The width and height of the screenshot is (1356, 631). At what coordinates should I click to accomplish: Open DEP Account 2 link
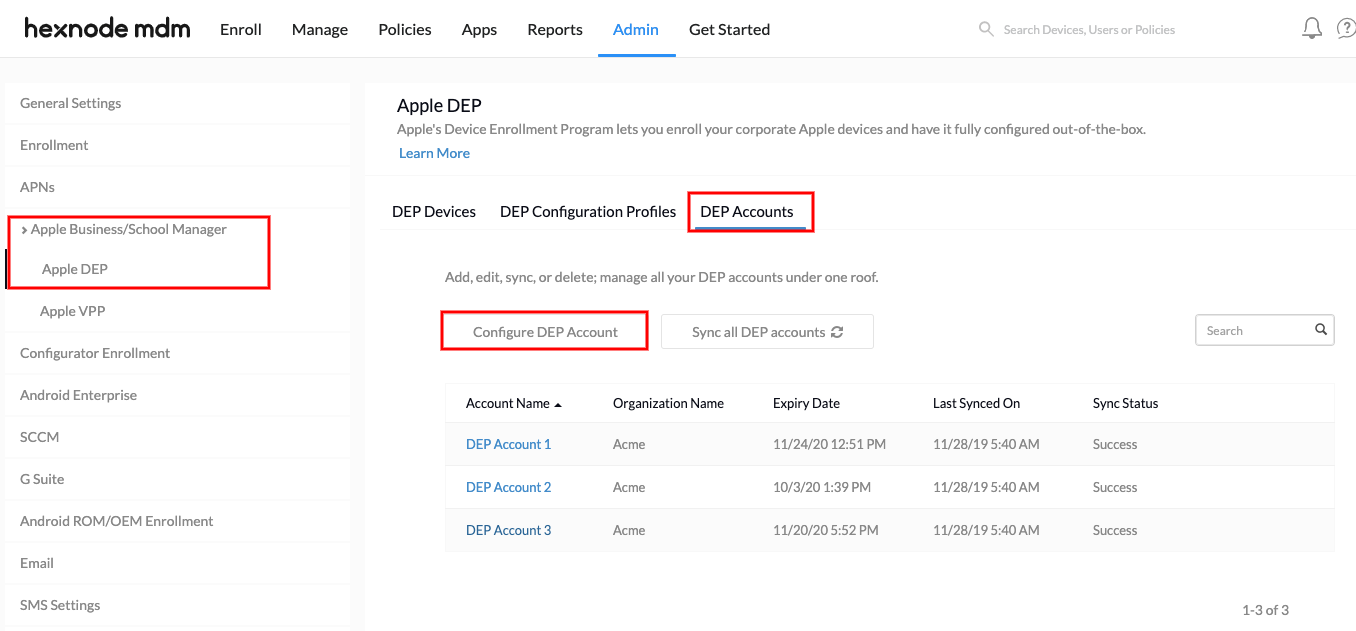pos(508,487)
